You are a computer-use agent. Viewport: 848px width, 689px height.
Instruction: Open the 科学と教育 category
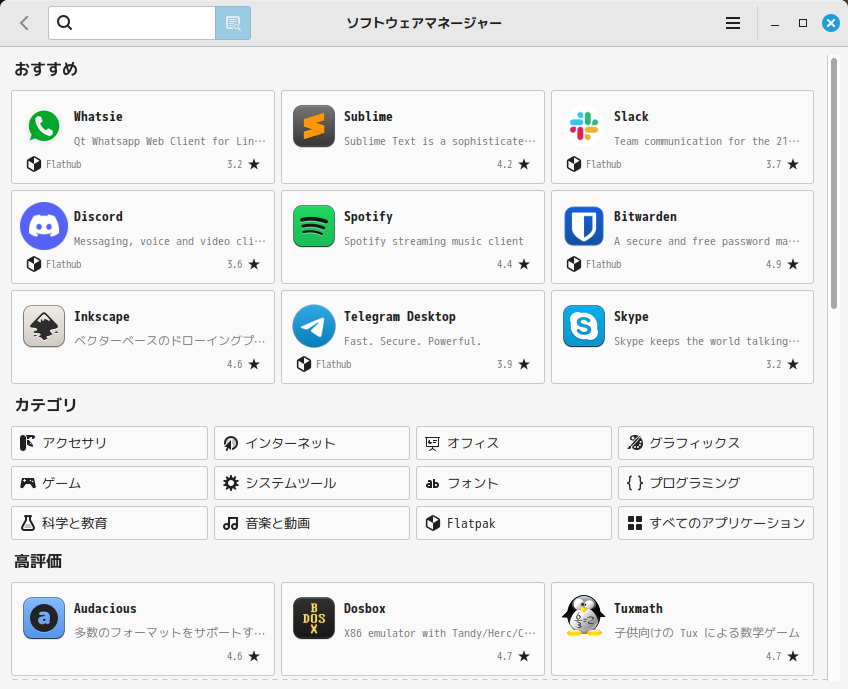(109, 523)
